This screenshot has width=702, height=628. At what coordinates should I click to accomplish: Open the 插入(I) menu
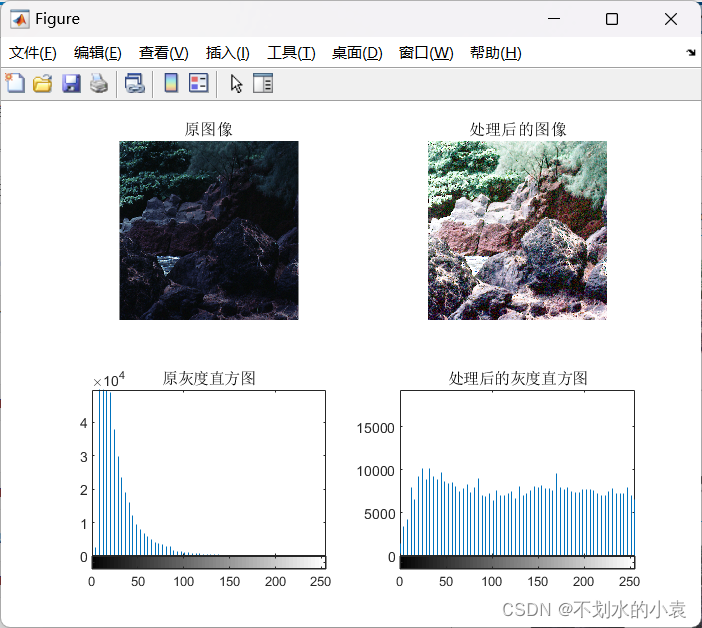[x=227, y=53]
